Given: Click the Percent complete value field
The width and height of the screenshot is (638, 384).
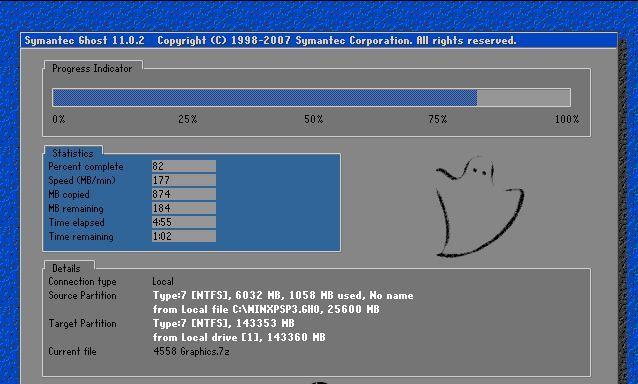Looking at the screenshot, I should point(184,166).
